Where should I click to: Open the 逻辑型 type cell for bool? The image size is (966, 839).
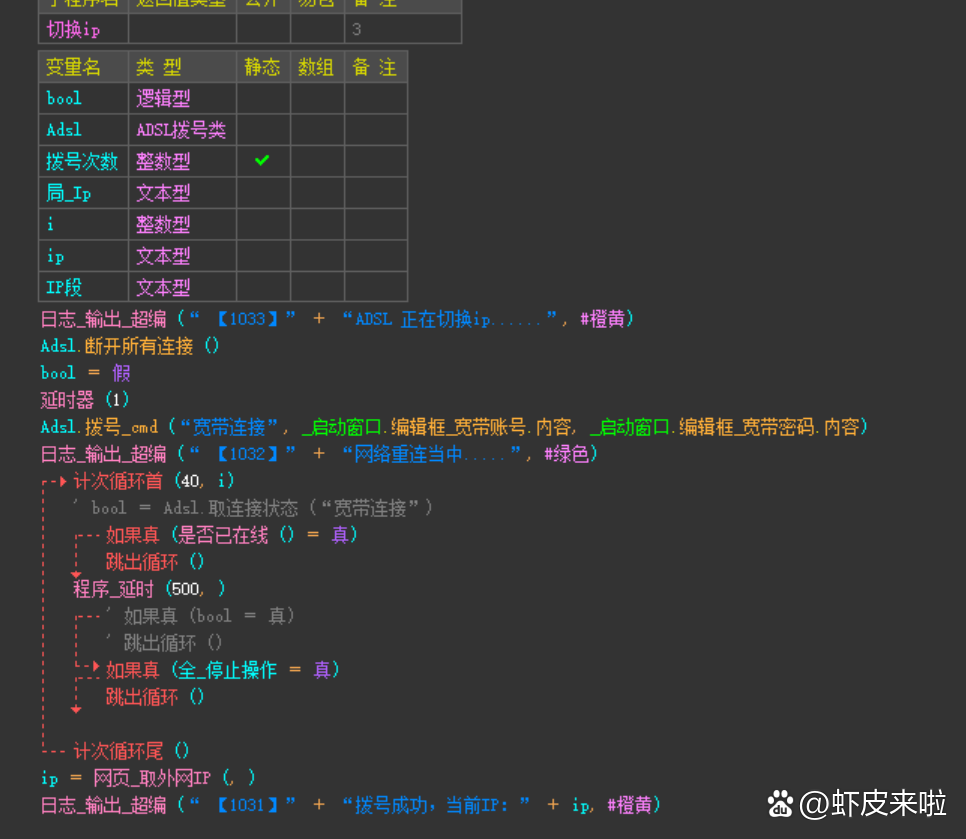(x=163, y=98)
